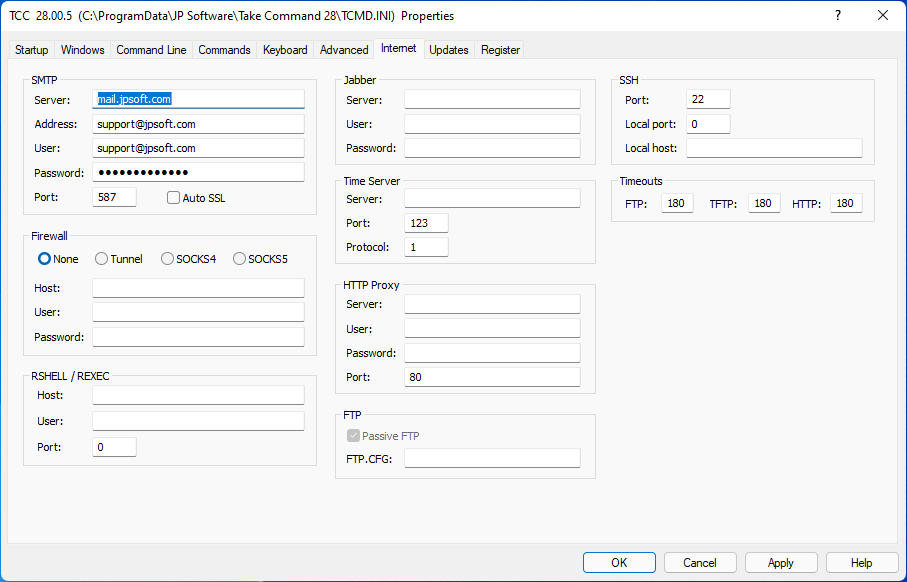
Task: Click the HTTP Proxy User field
Action: [492, 329]
